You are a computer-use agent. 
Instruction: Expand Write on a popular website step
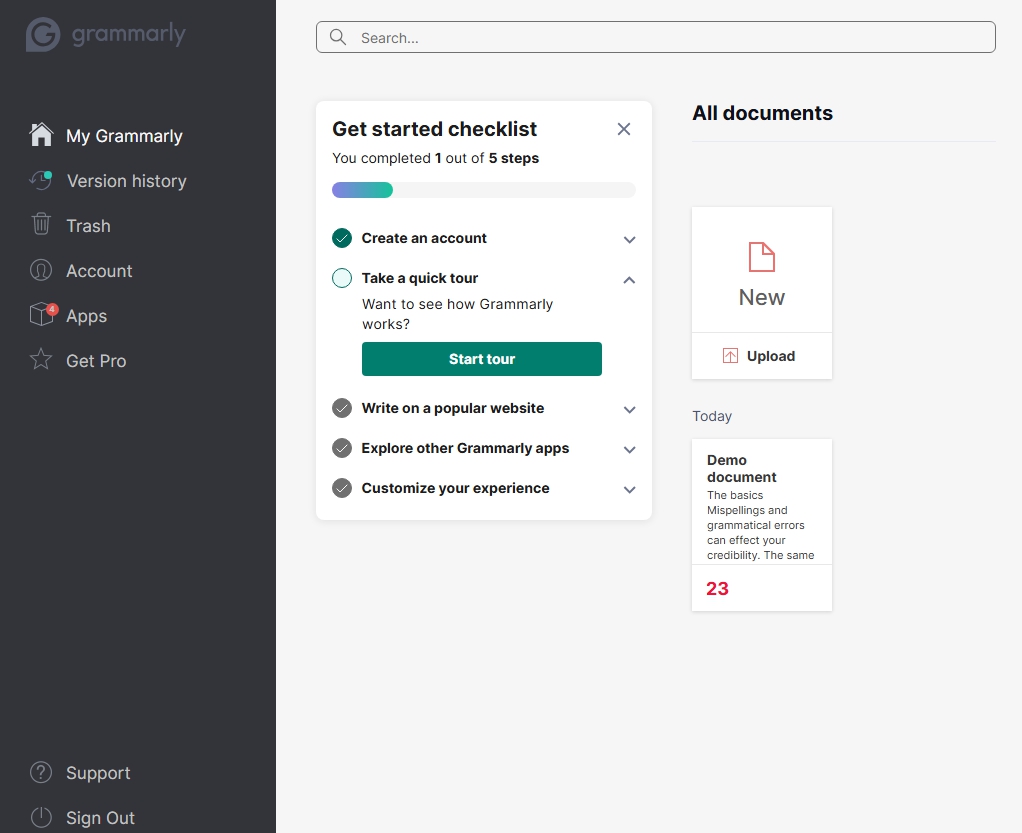629,410
